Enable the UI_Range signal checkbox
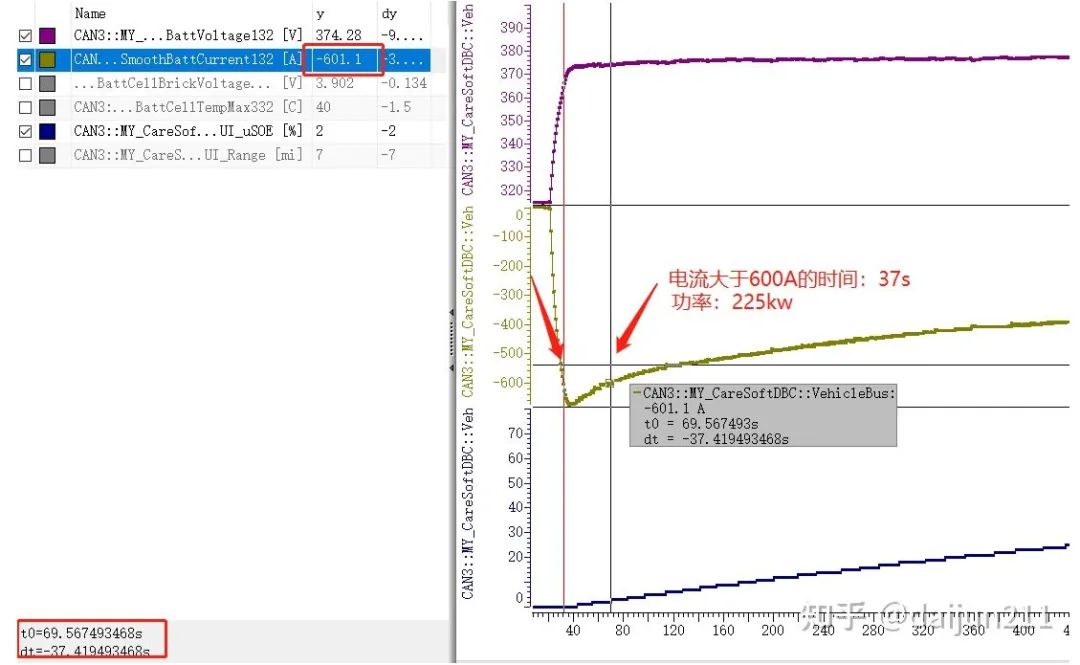1080x665 pixels. click(25, 155)
